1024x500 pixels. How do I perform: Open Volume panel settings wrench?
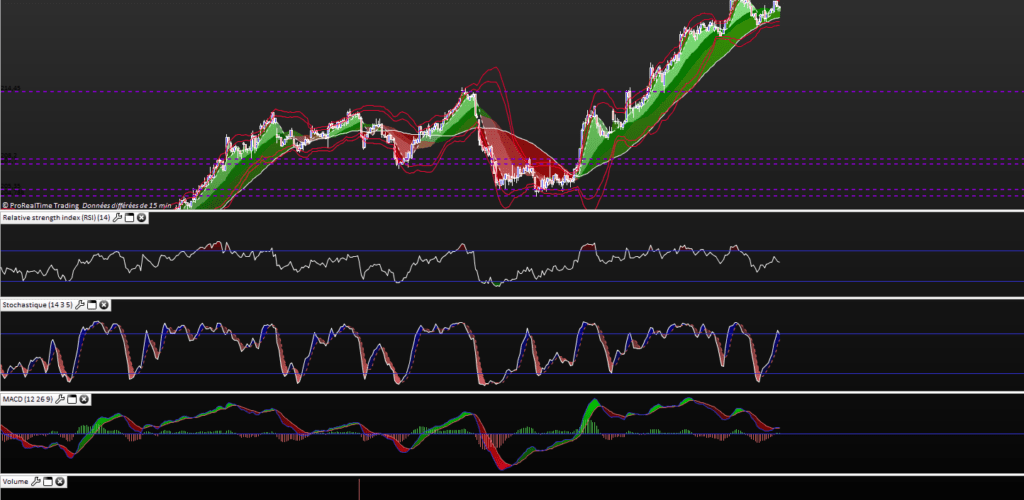(36, 481)
